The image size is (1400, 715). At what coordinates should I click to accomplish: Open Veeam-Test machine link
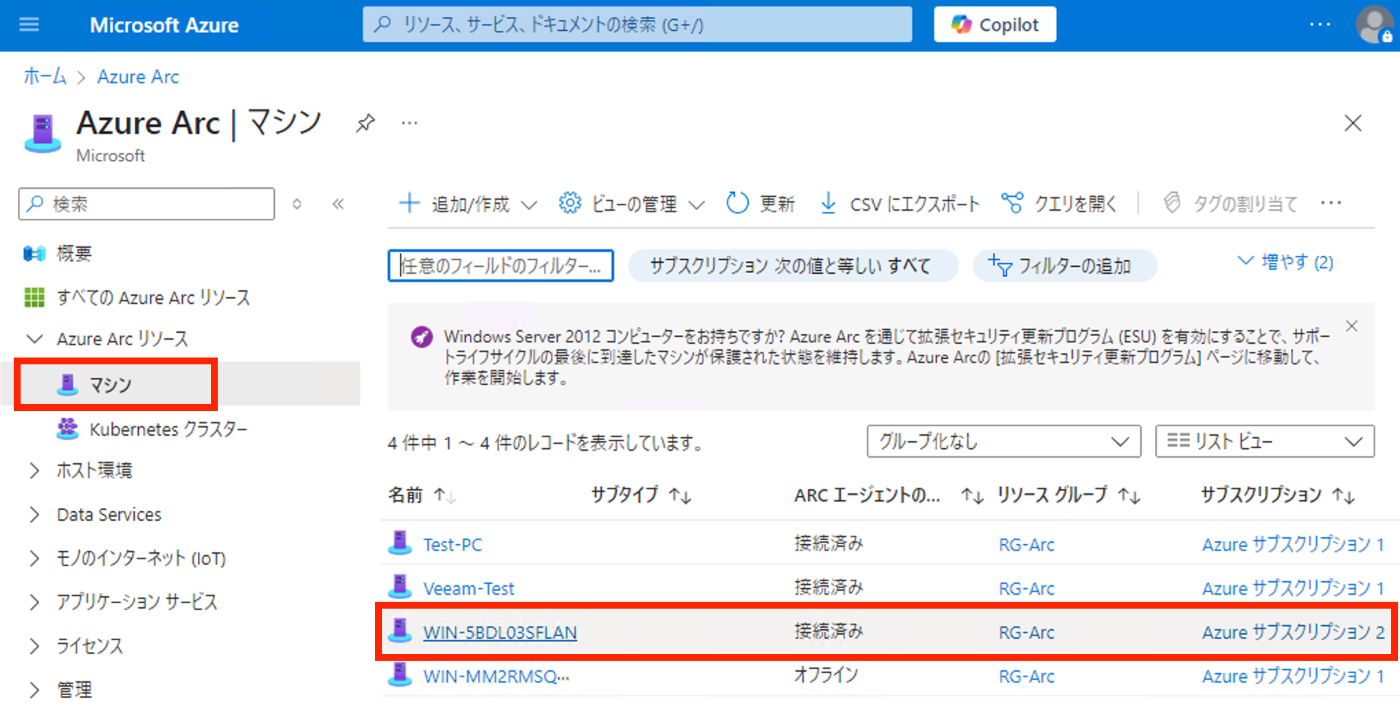click(x=469, y=589)
